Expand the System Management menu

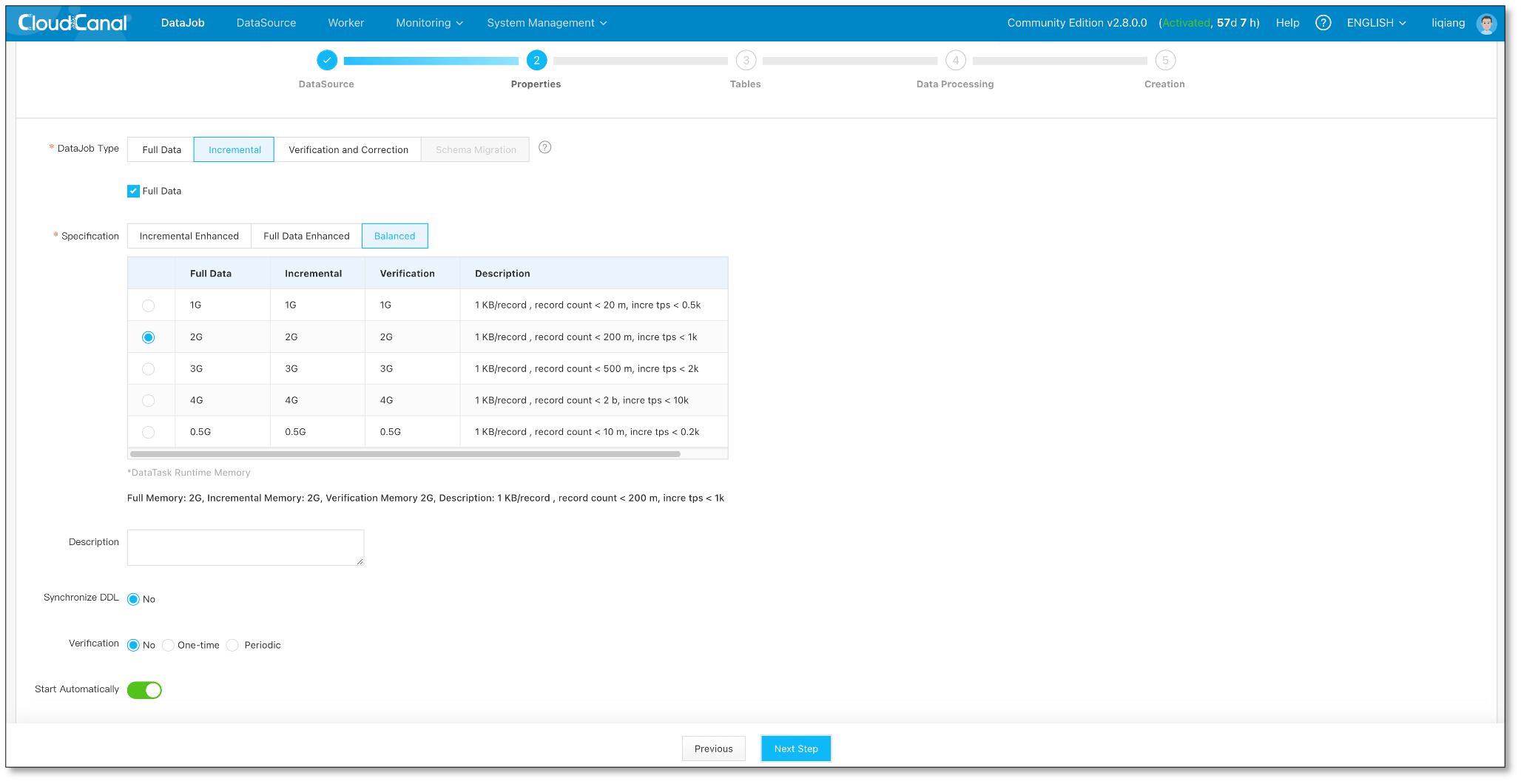click(547, 23)
